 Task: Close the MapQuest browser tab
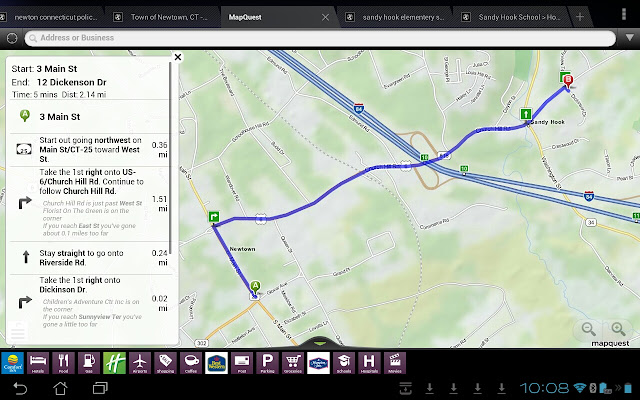(325, 17)
